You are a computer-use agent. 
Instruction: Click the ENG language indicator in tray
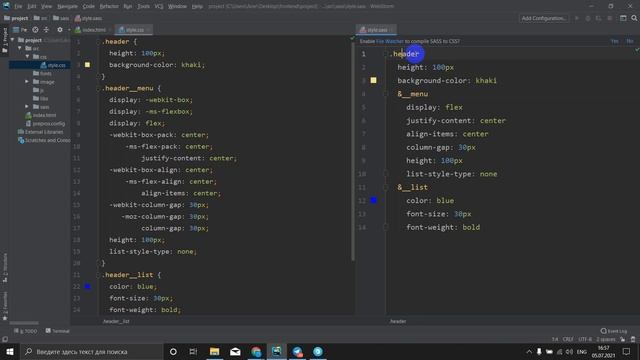click(582, 351)
